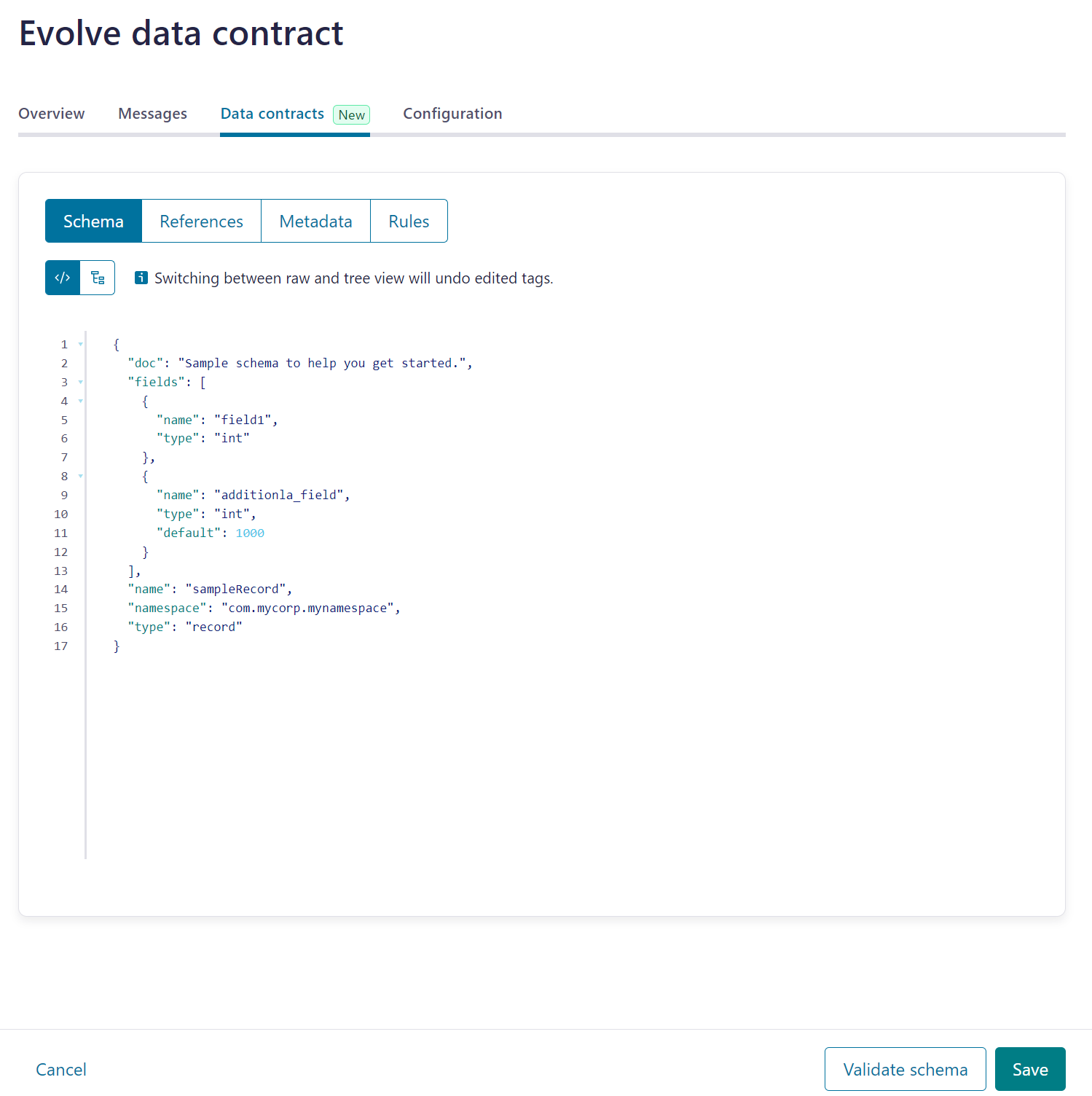
Task: Click the New badge on Data contracts
Action: tap(352, 114)
